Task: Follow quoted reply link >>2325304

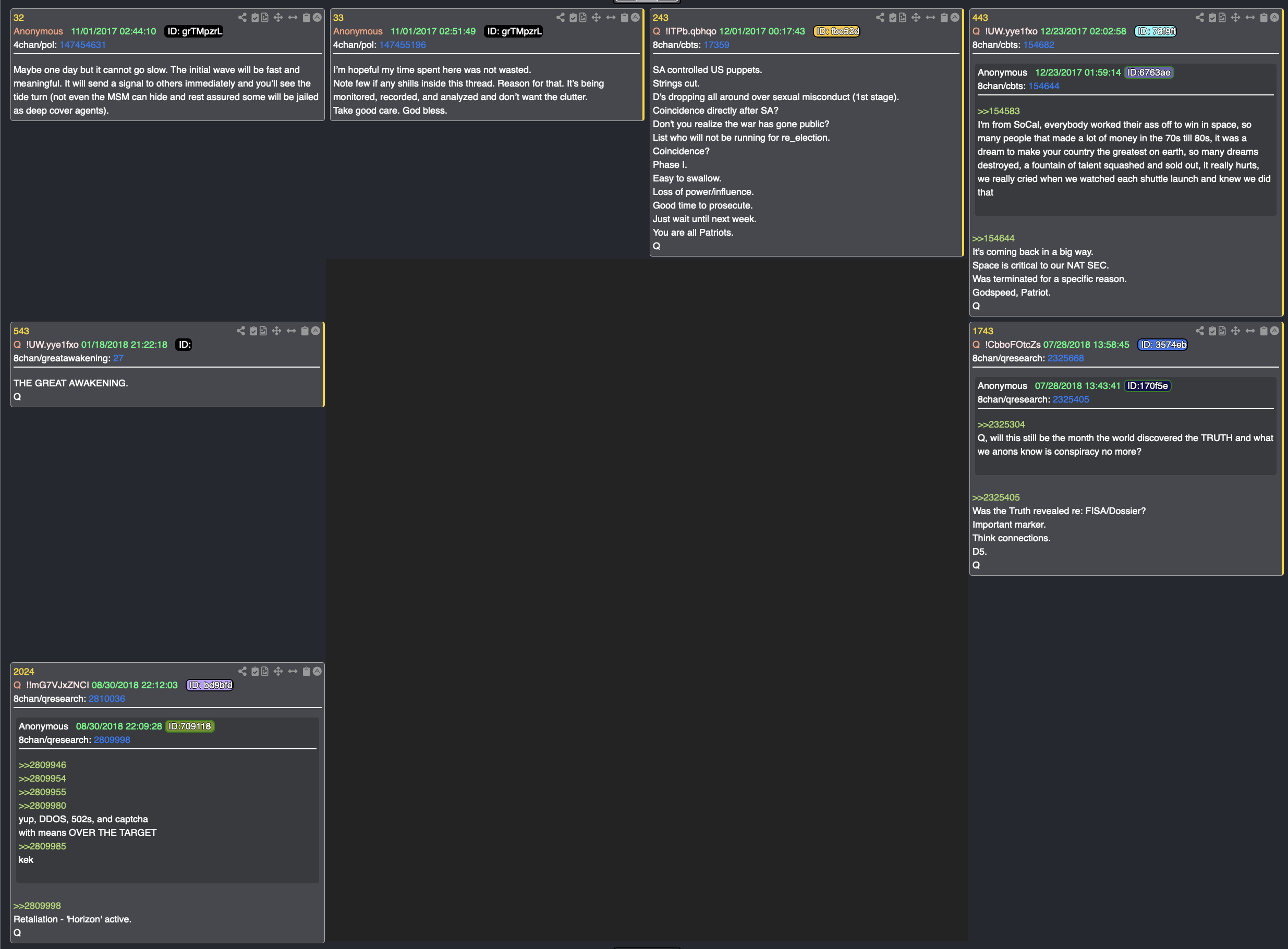Action: pos(1001,424)
